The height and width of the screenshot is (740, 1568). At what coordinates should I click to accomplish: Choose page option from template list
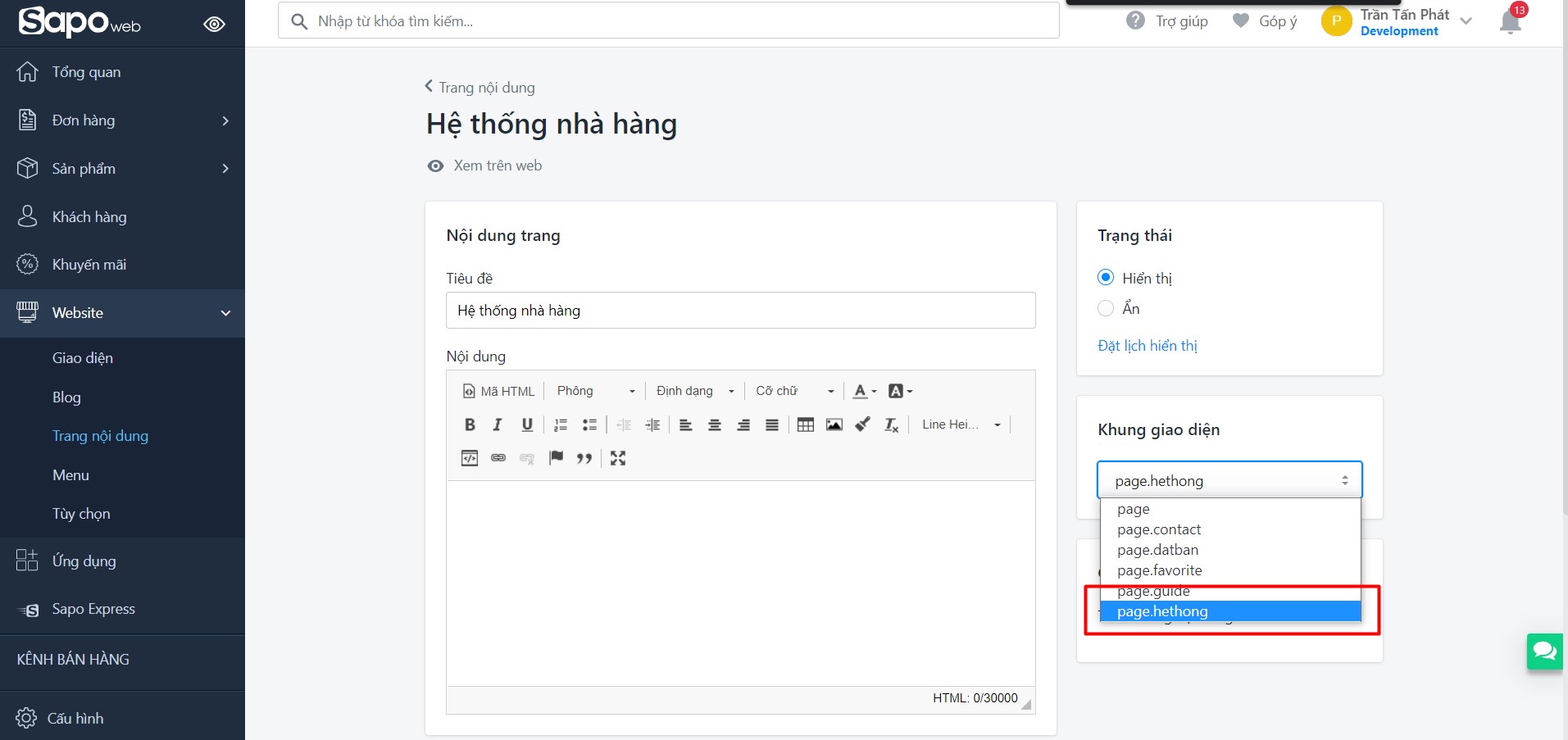click(1230, 509)
